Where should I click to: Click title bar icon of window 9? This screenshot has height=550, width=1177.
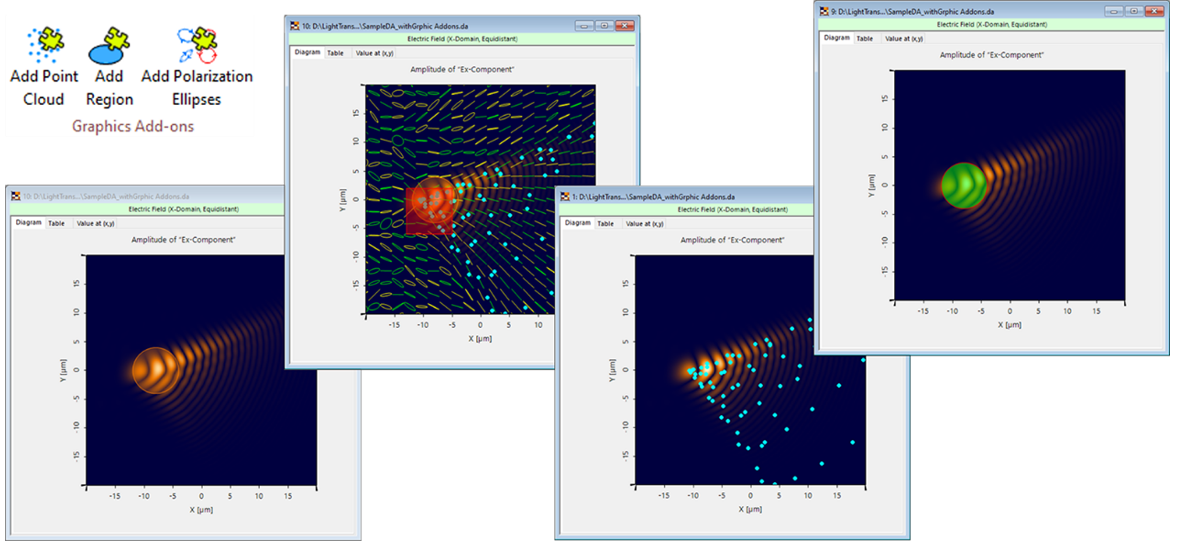click(x=824, y=10)
